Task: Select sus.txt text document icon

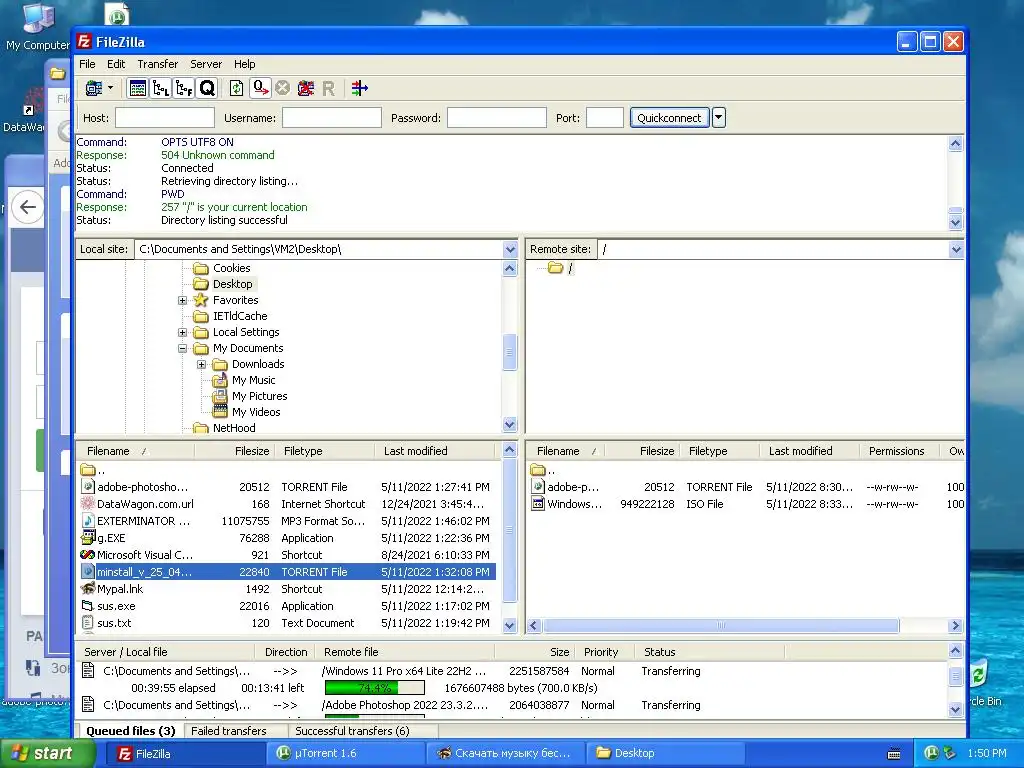Action: point(88,622)
